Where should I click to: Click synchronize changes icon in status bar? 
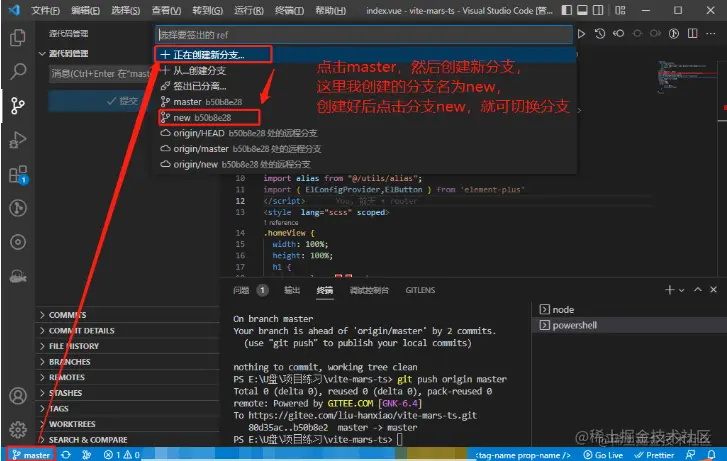coord(66,455)
